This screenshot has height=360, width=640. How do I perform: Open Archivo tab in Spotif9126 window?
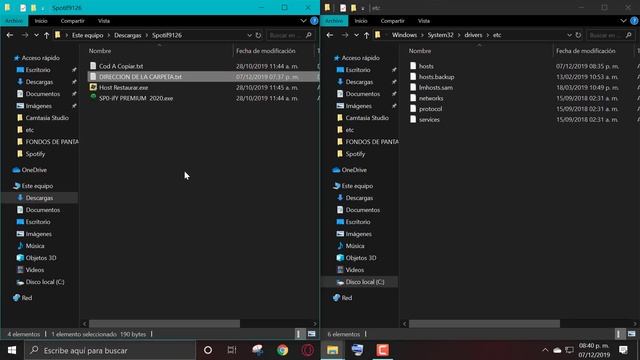(x=14, y=21)
